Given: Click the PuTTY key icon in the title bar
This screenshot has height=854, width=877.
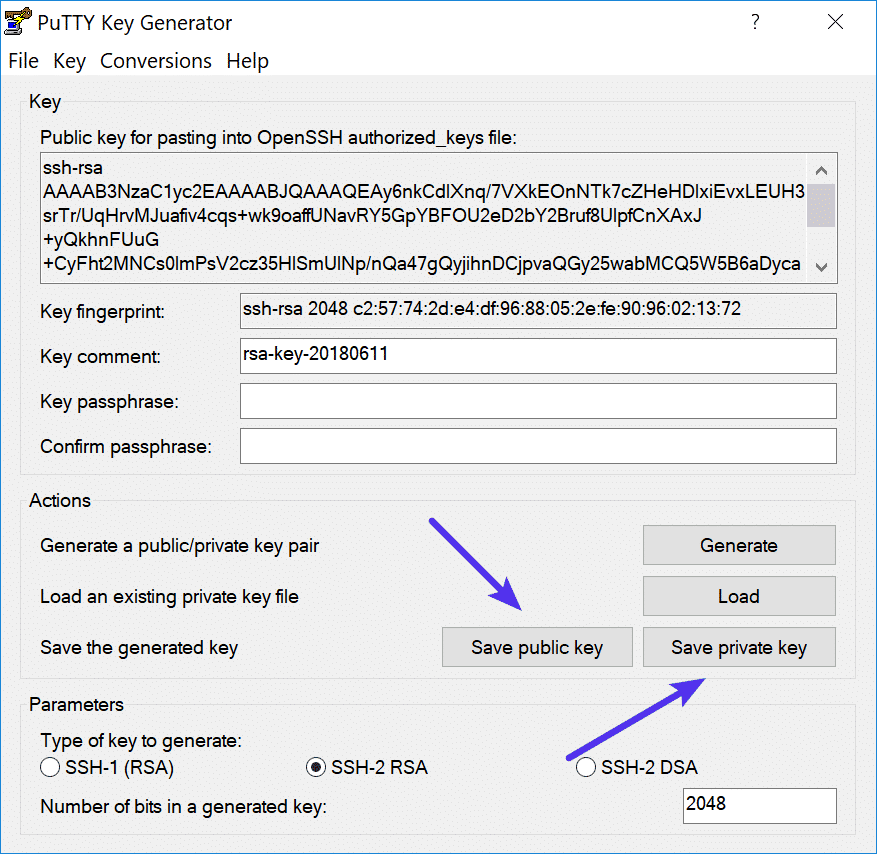Looking at the screenshot, I should (16, 20).
